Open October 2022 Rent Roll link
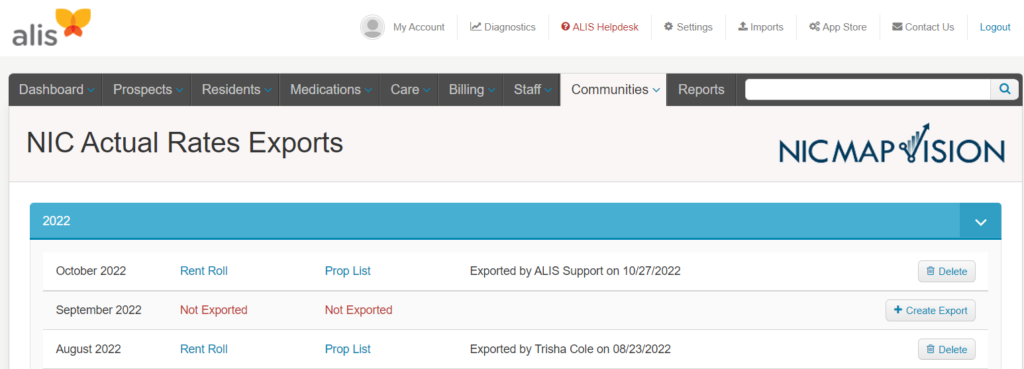The height and width of the screenshot is (369, 1024). [204, 271]
